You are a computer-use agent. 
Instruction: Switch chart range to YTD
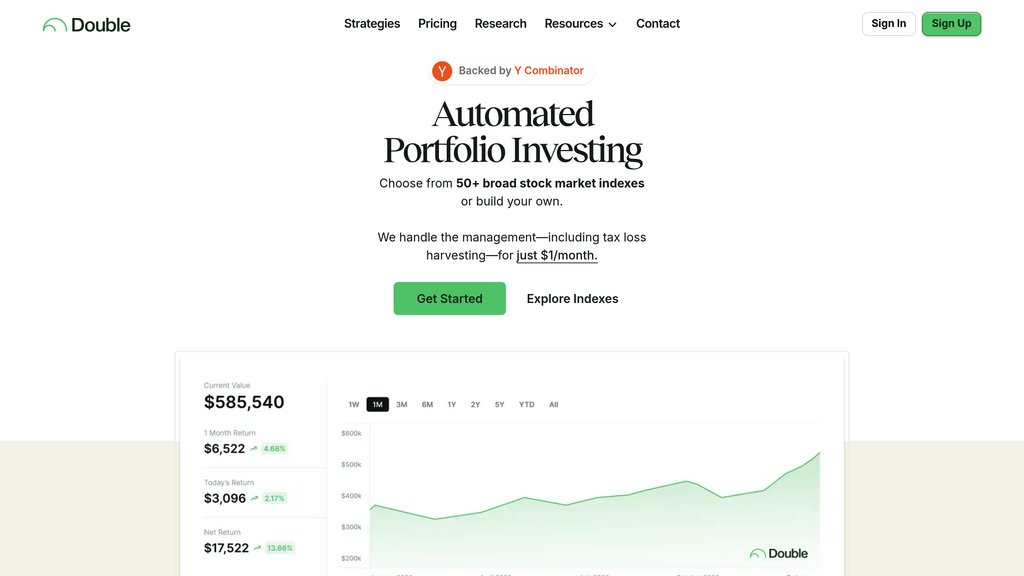click(526, 405)
